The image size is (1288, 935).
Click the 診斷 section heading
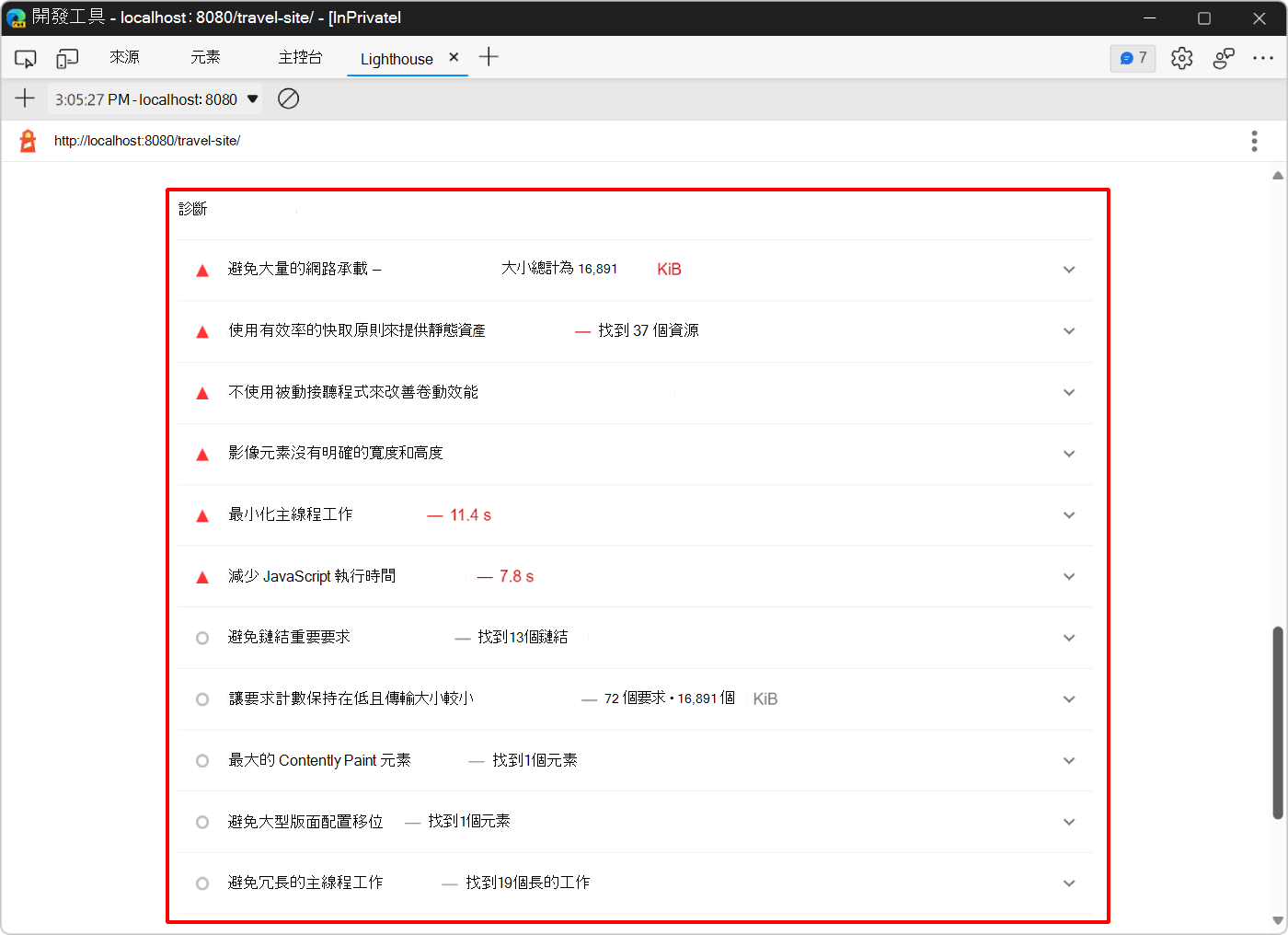coord(193,209)
